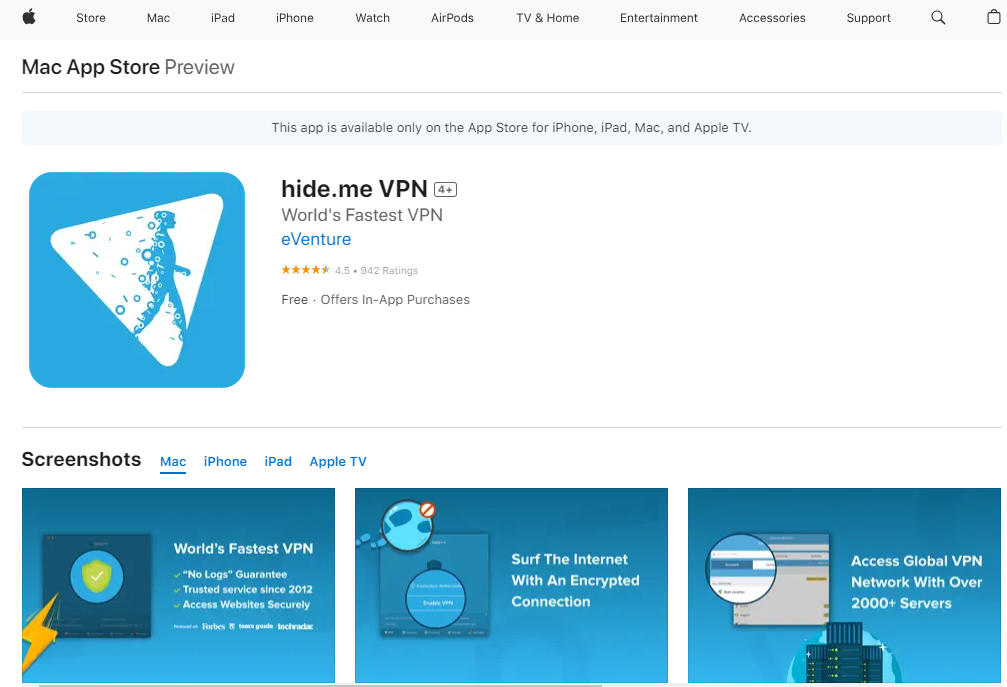Click the star rating icons

point(306,270)
